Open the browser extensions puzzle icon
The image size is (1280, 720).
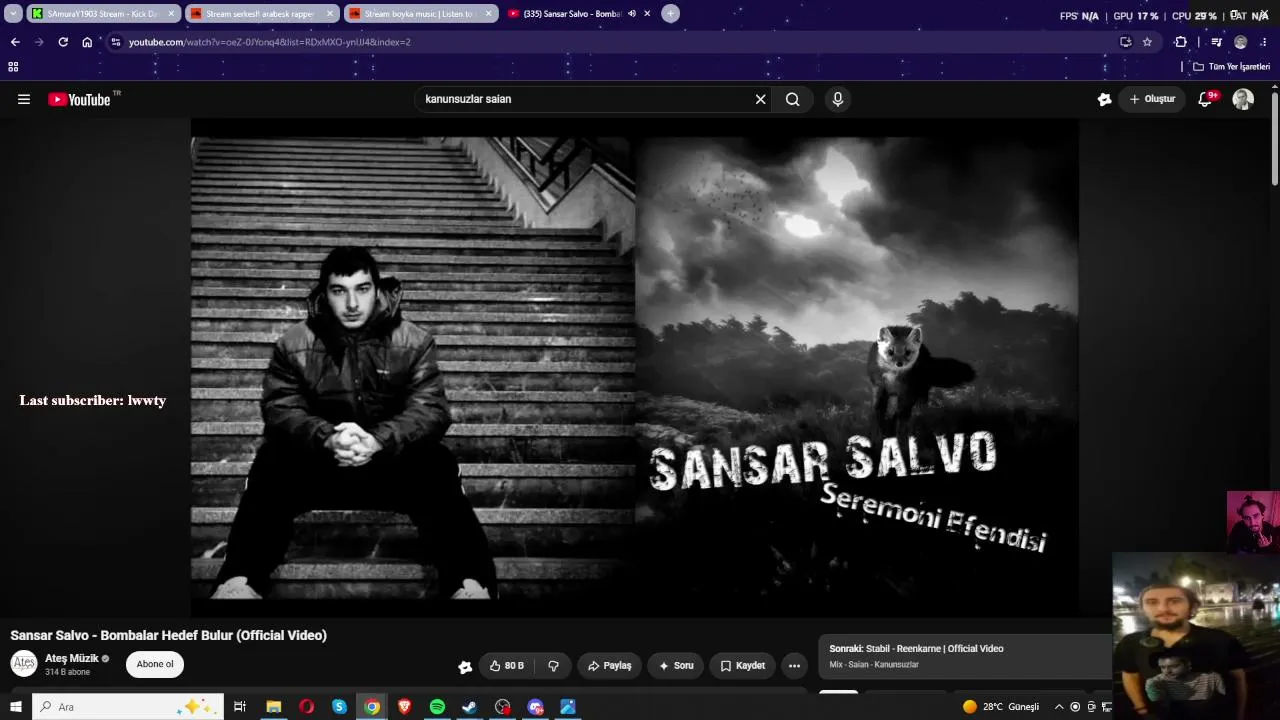pos(1181,42)
